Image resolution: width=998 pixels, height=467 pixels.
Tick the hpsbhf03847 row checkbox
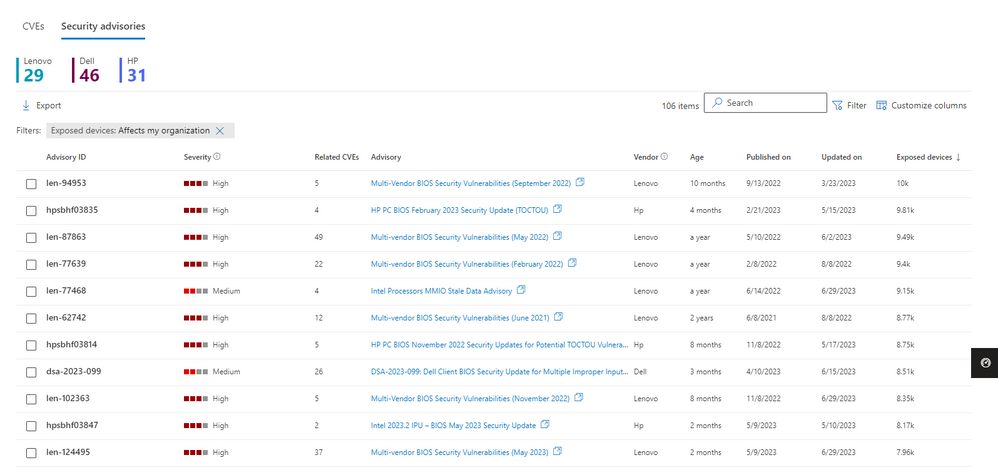coord(31,426)
